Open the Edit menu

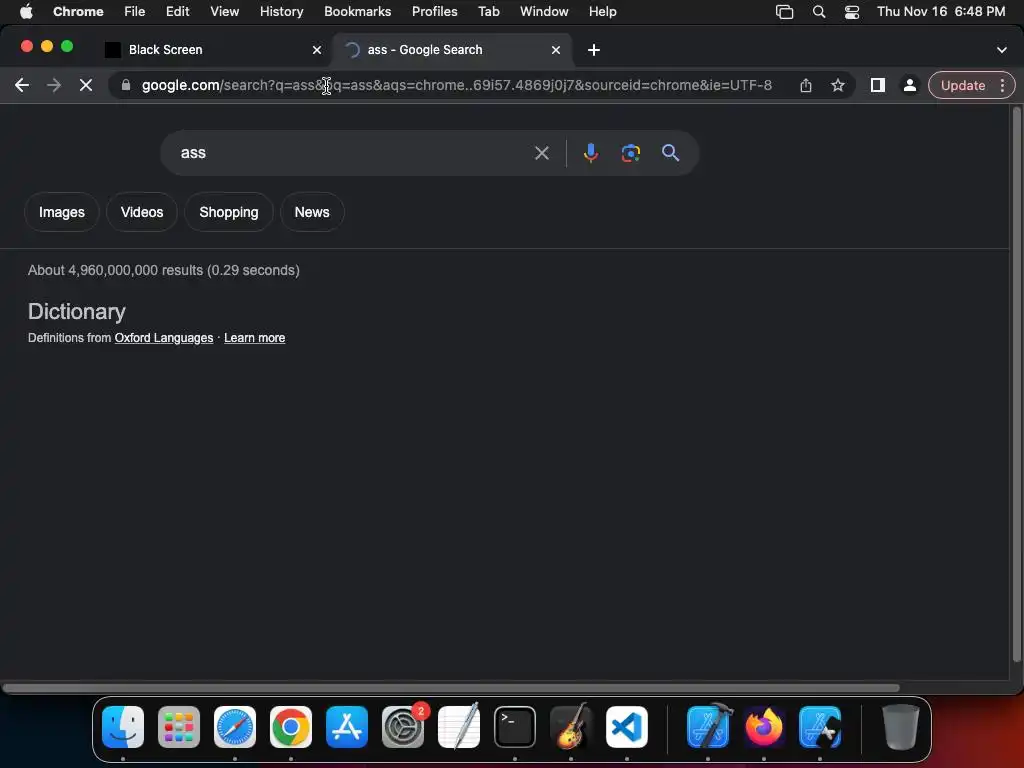(x=178, y=12)
